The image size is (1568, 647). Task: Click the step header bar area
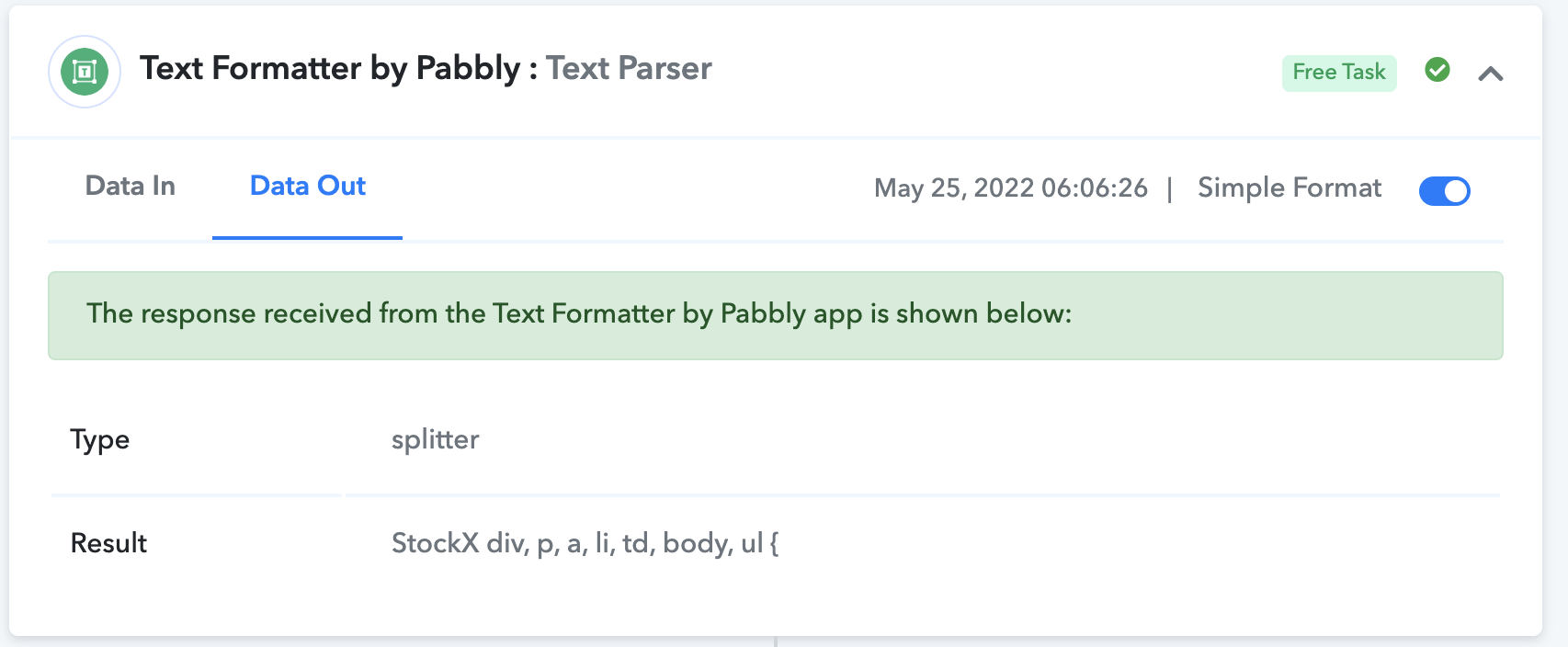[776, 72]
